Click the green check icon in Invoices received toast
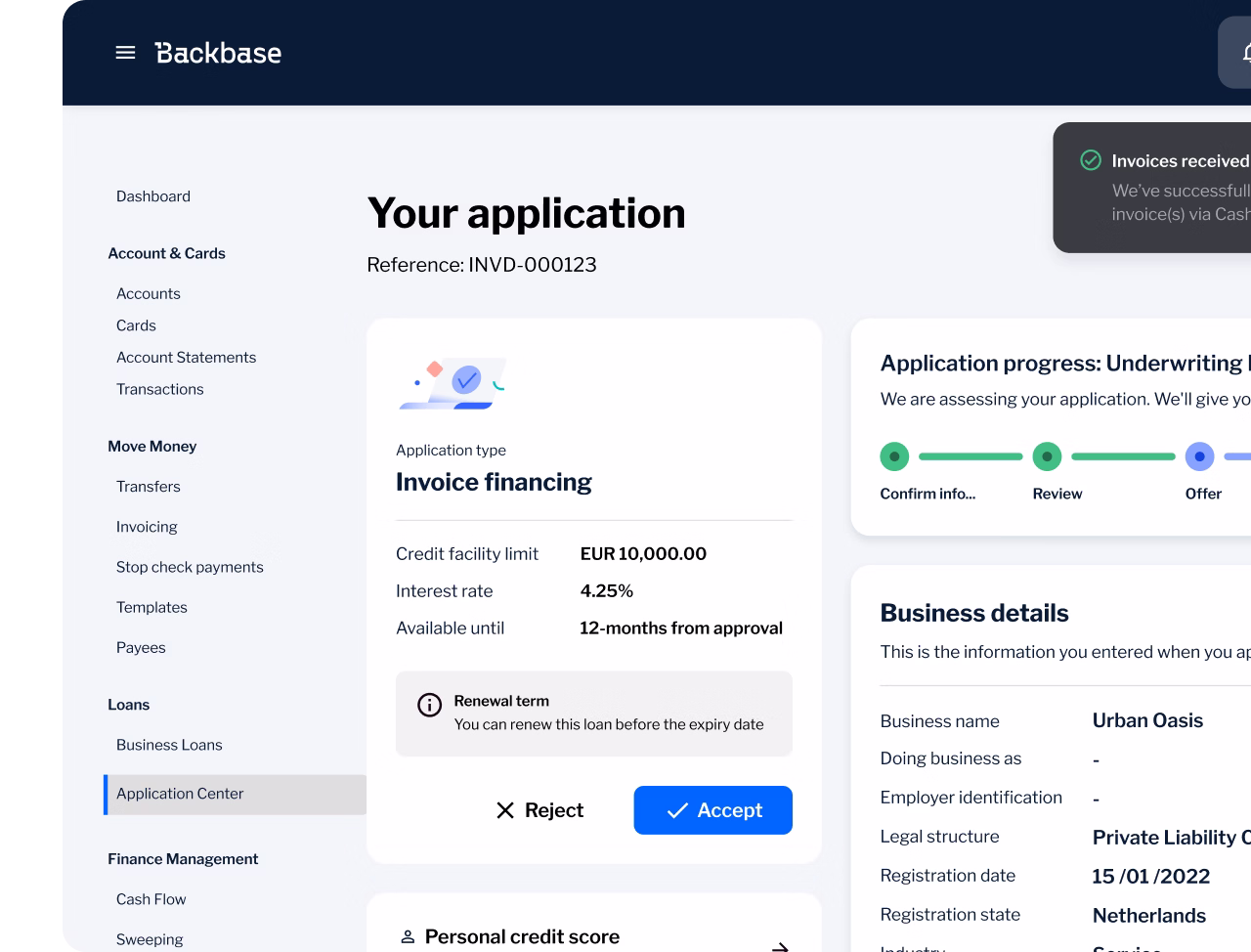1251x952 pixels. click(x=1091, y=160)
